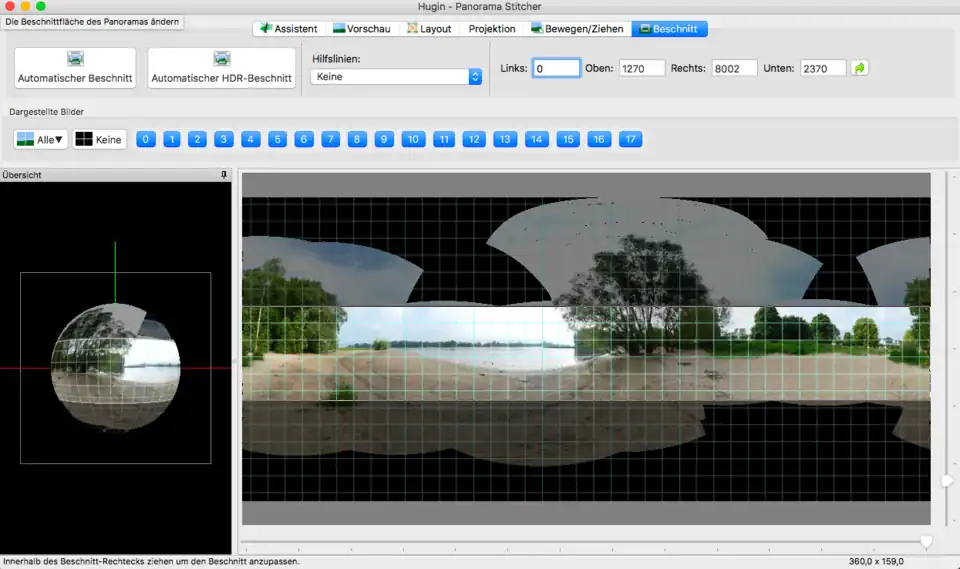Image resolution: width=960 pixels, height=569 pixels.
Task: Click the Unten crop value field
Action: pos(822,69)
